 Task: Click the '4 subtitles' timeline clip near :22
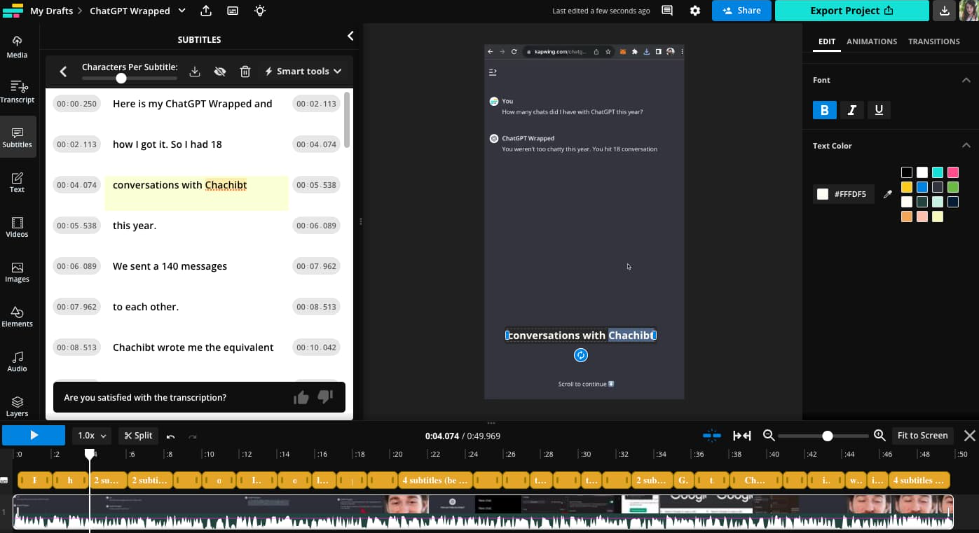click(435, 480)
